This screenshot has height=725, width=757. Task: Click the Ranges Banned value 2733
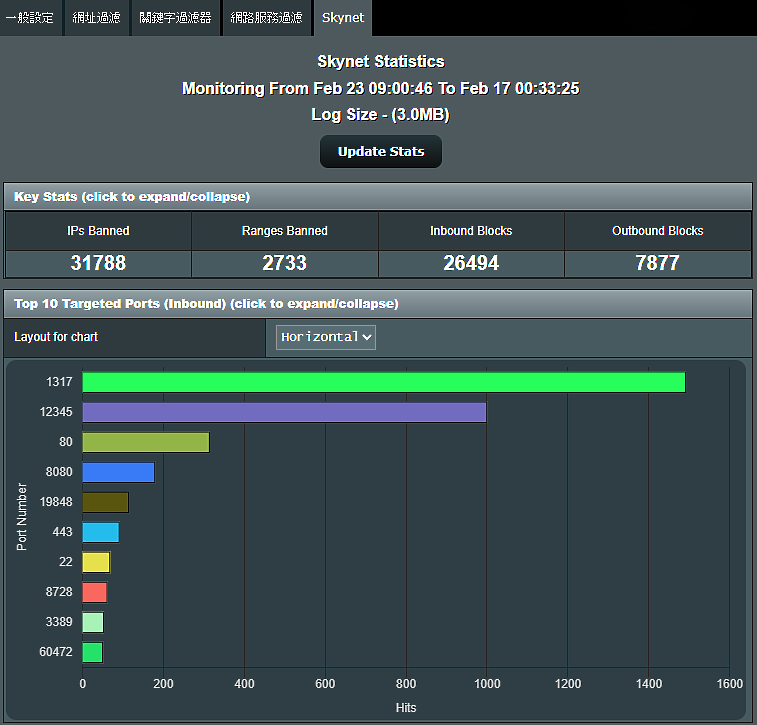click(284, 263)
